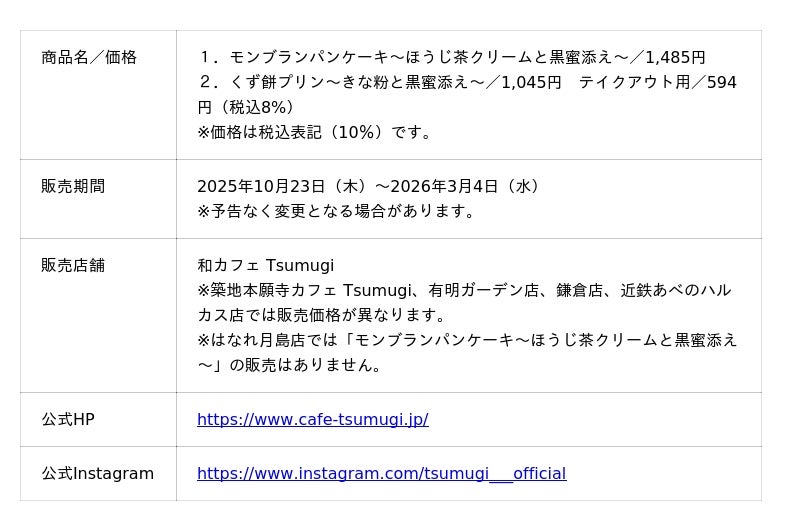The image size is (800, 531).
Task: Click the 販売店舗 row label
Action: tap(73, 266)
